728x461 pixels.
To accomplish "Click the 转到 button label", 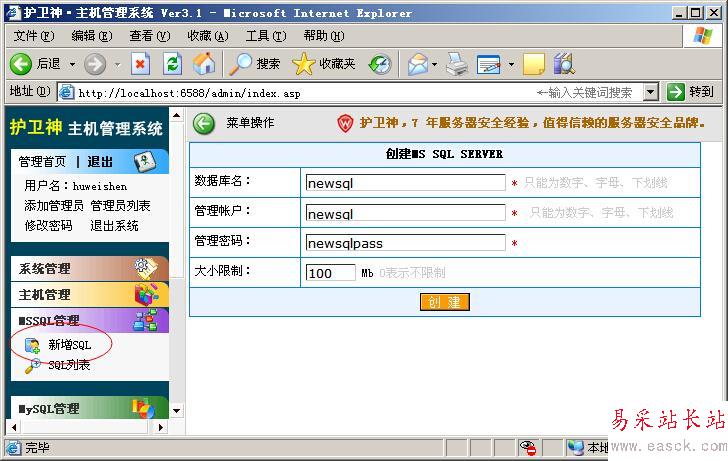I will [701, 92].
